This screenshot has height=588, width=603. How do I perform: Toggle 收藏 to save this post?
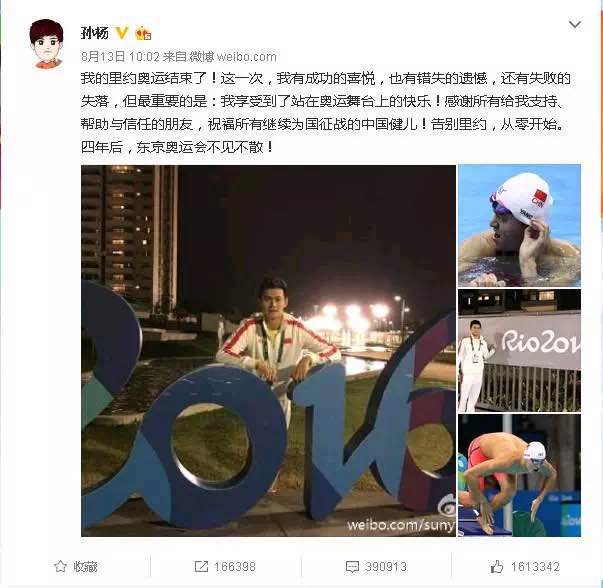85,566
